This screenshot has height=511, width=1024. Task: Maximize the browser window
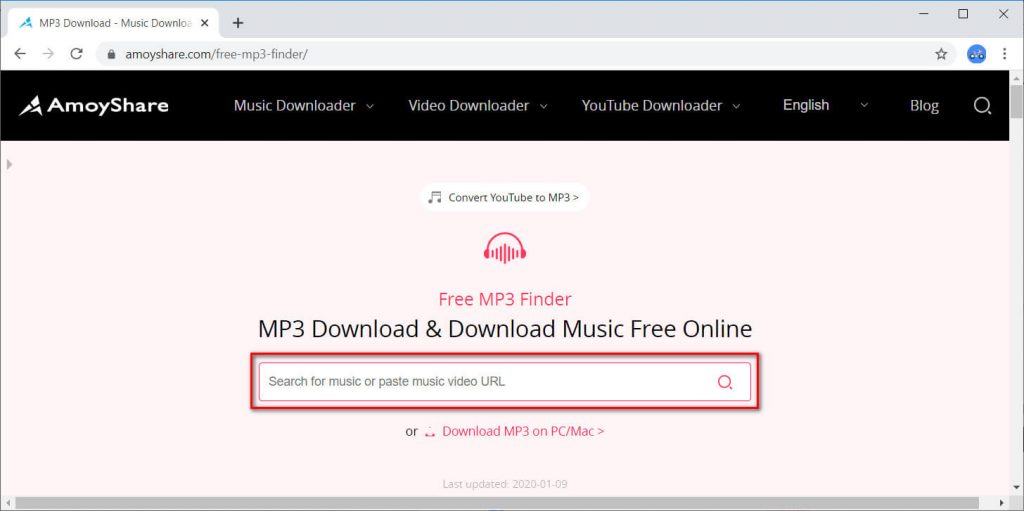tap(963, 14)
